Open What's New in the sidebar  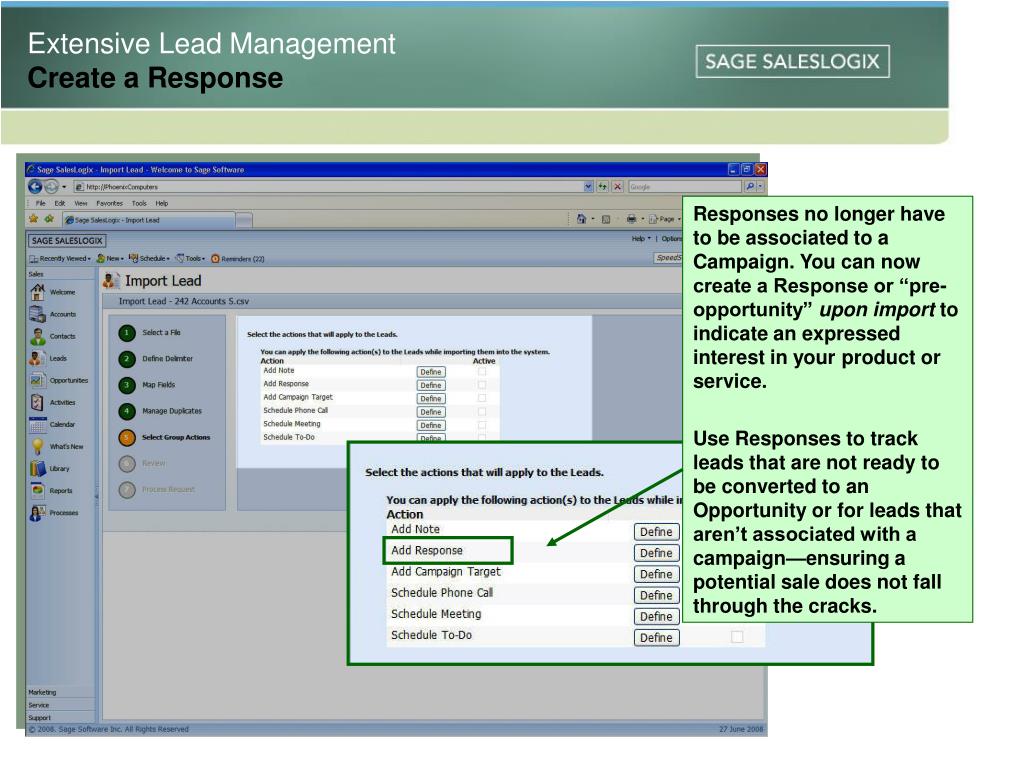57,447
